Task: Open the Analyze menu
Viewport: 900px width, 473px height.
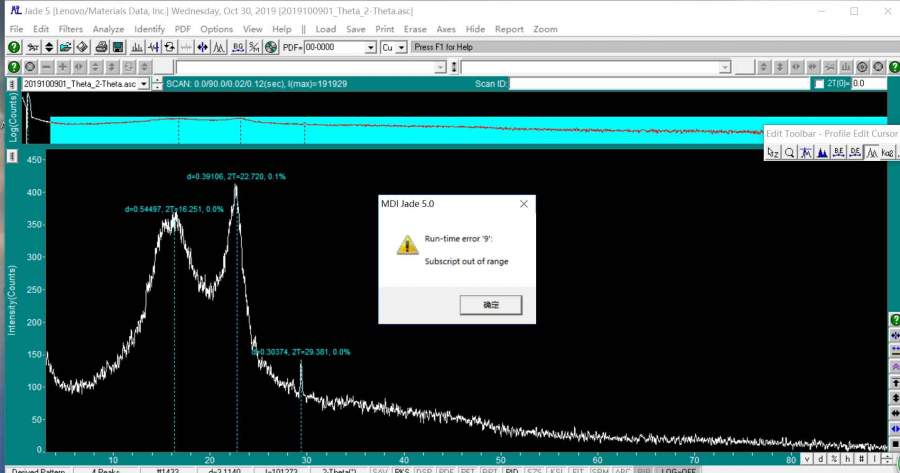Action: [x=108, y=29]
